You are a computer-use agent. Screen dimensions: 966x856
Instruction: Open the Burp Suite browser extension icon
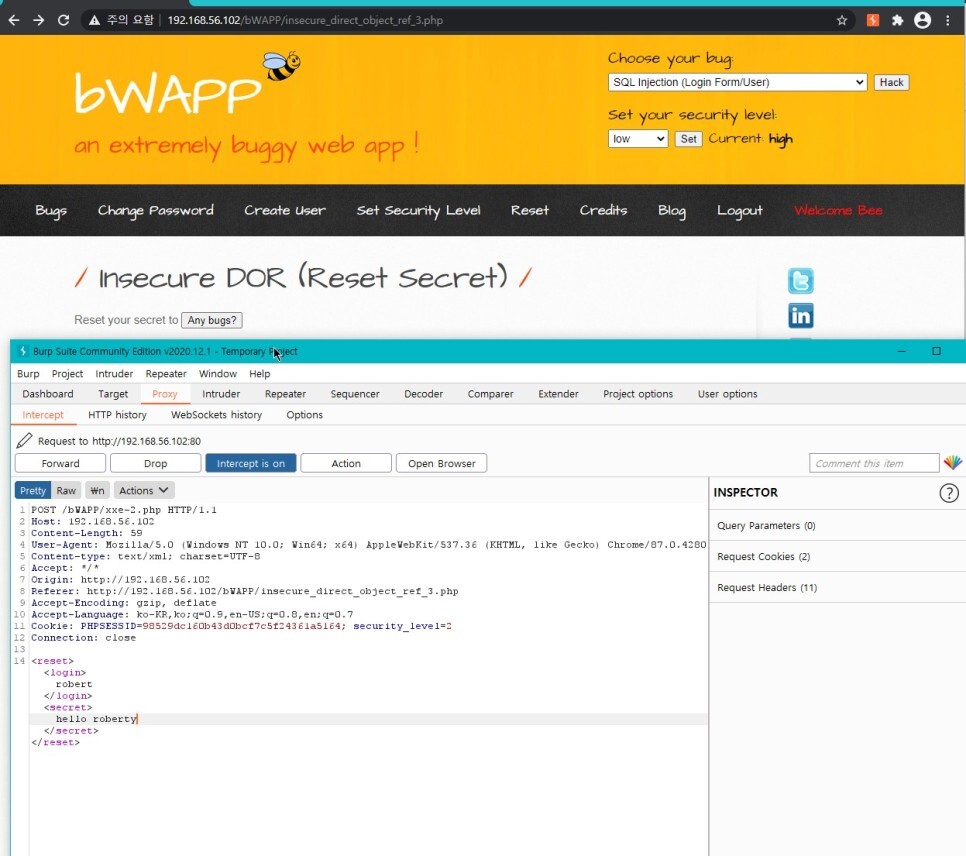(x=873, y=20)
